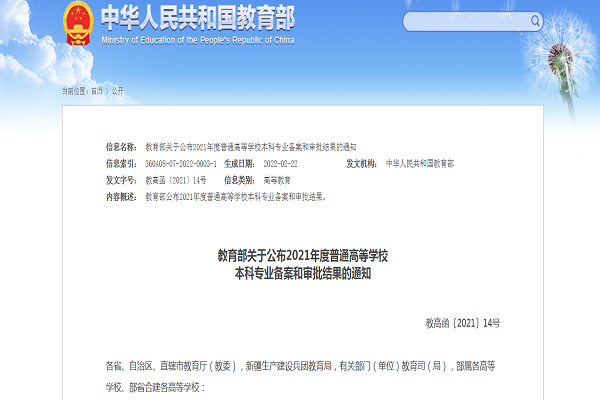
Task: Select the date 2022-02-22
Action: coord(280,164)
